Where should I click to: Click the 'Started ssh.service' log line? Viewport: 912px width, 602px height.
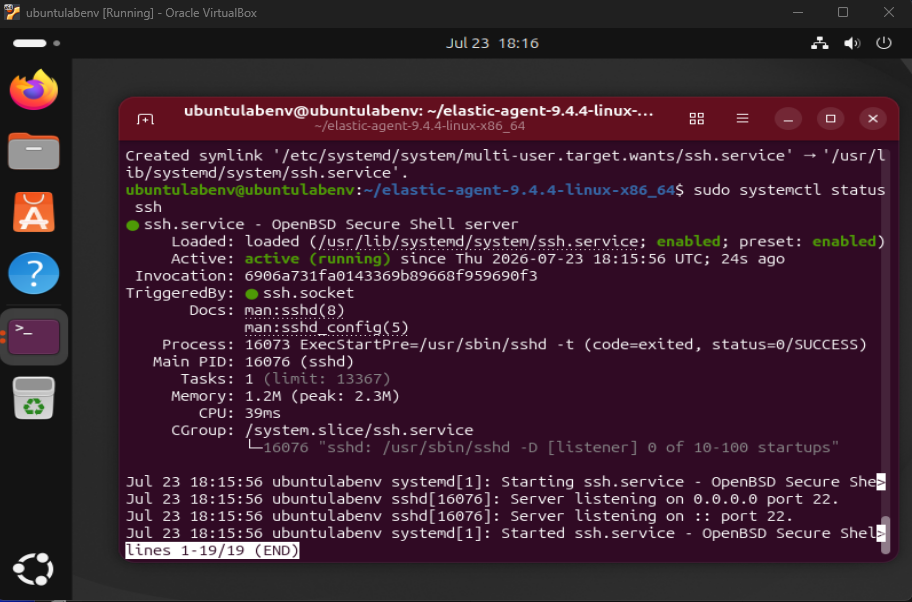[x=505, y=533]
